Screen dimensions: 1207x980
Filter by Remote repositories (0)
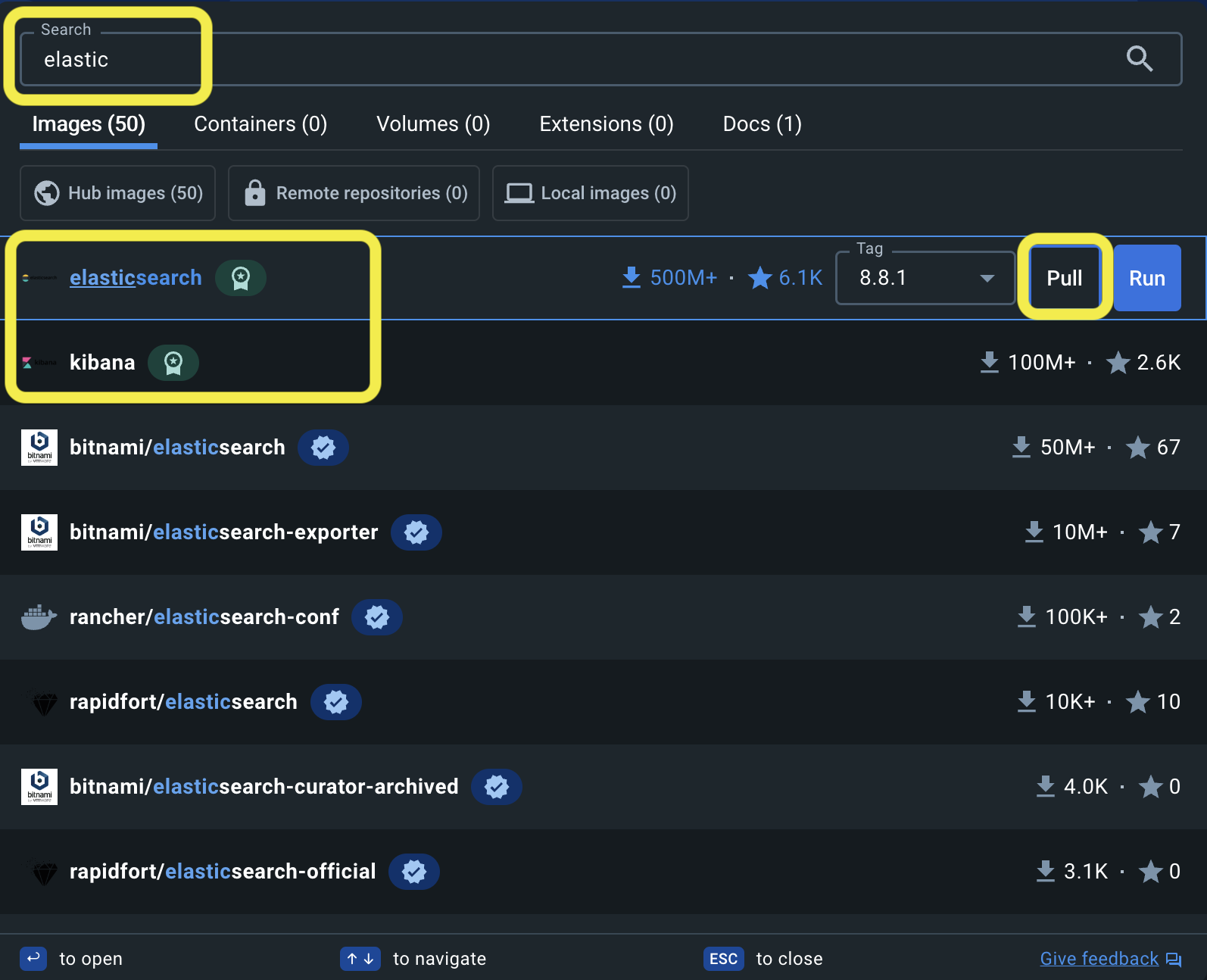(x=354, y=193)
